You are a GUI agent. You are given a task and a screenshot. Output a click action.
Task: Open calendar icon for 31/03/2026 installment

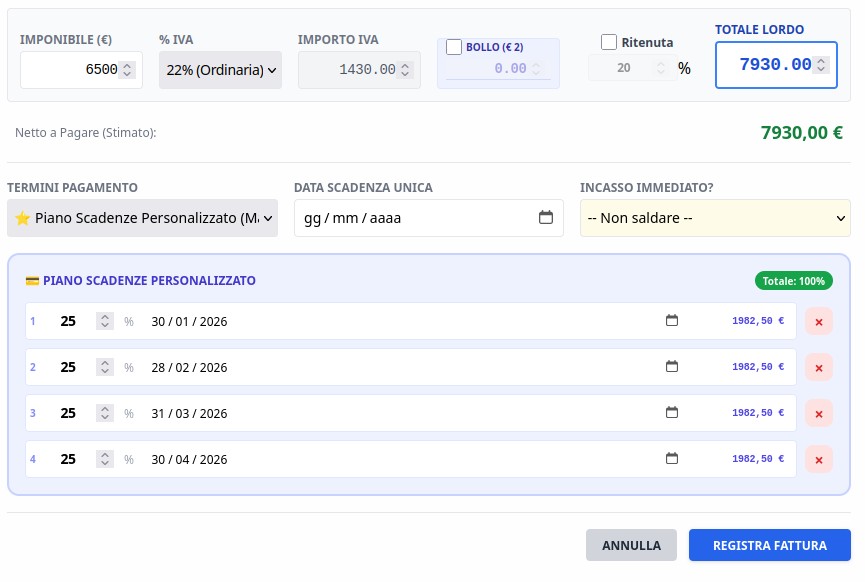point(672,413)
